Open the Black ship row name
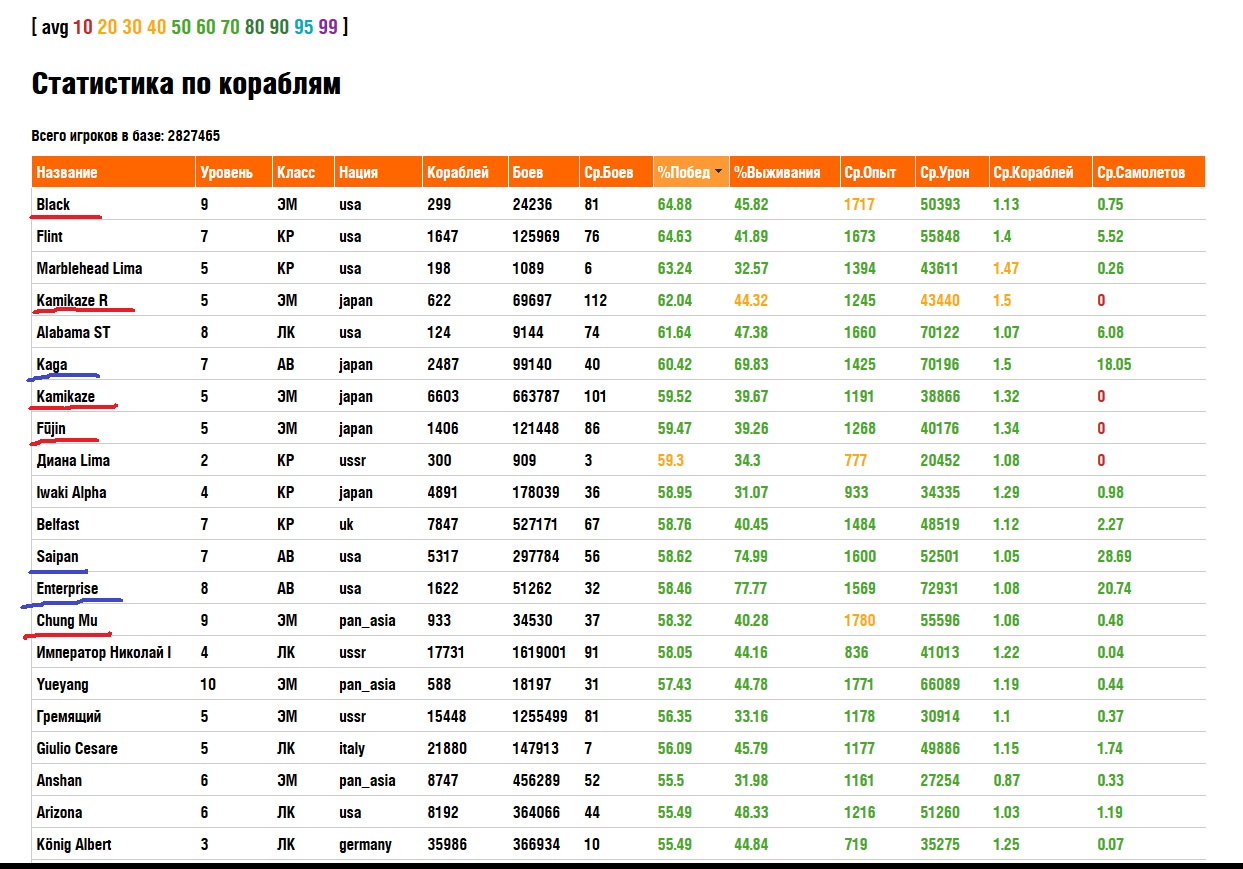 (x=53, y=204)
